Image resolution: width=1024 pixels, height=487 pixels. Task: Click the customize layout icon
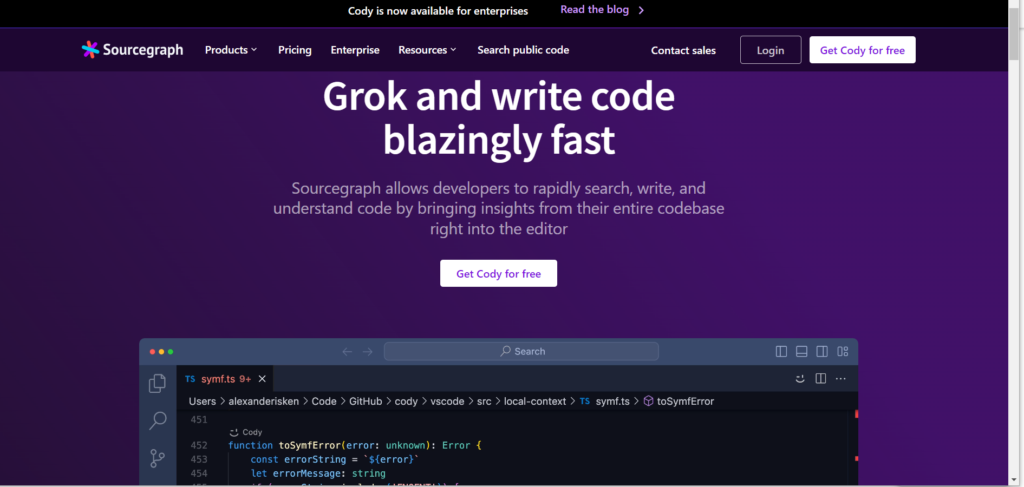click(x=842, y=351)
